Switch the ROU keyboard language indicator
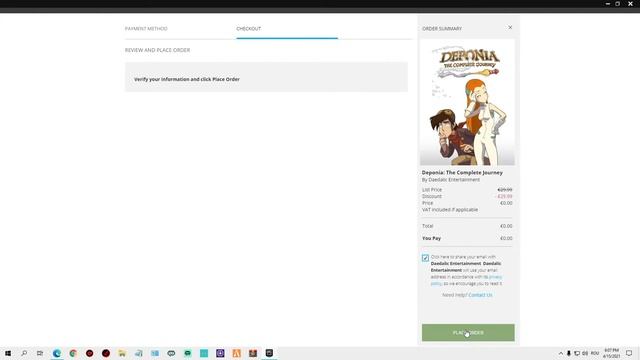 click(x=595, y=353)
